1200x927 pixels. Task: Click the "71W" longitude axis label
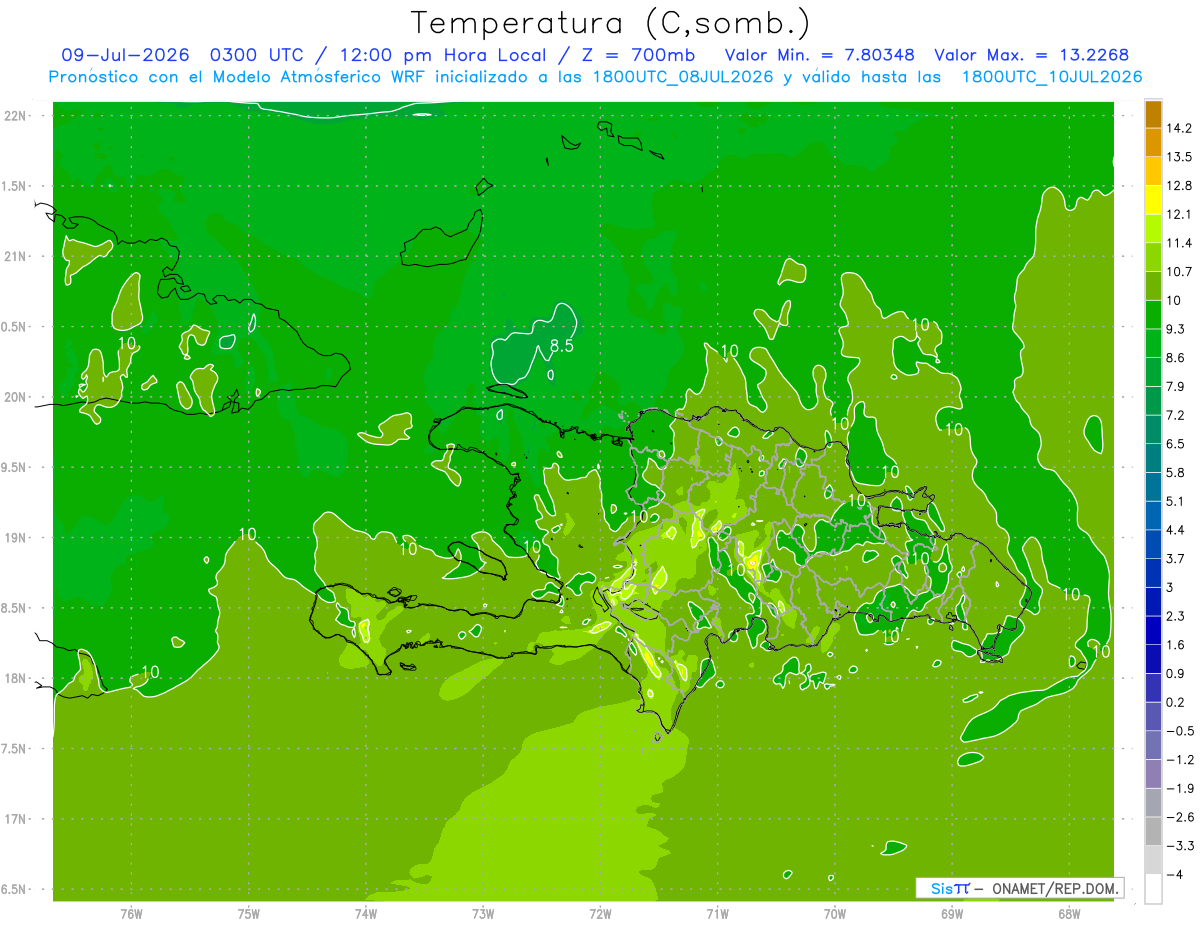click(x=717, y=914)
